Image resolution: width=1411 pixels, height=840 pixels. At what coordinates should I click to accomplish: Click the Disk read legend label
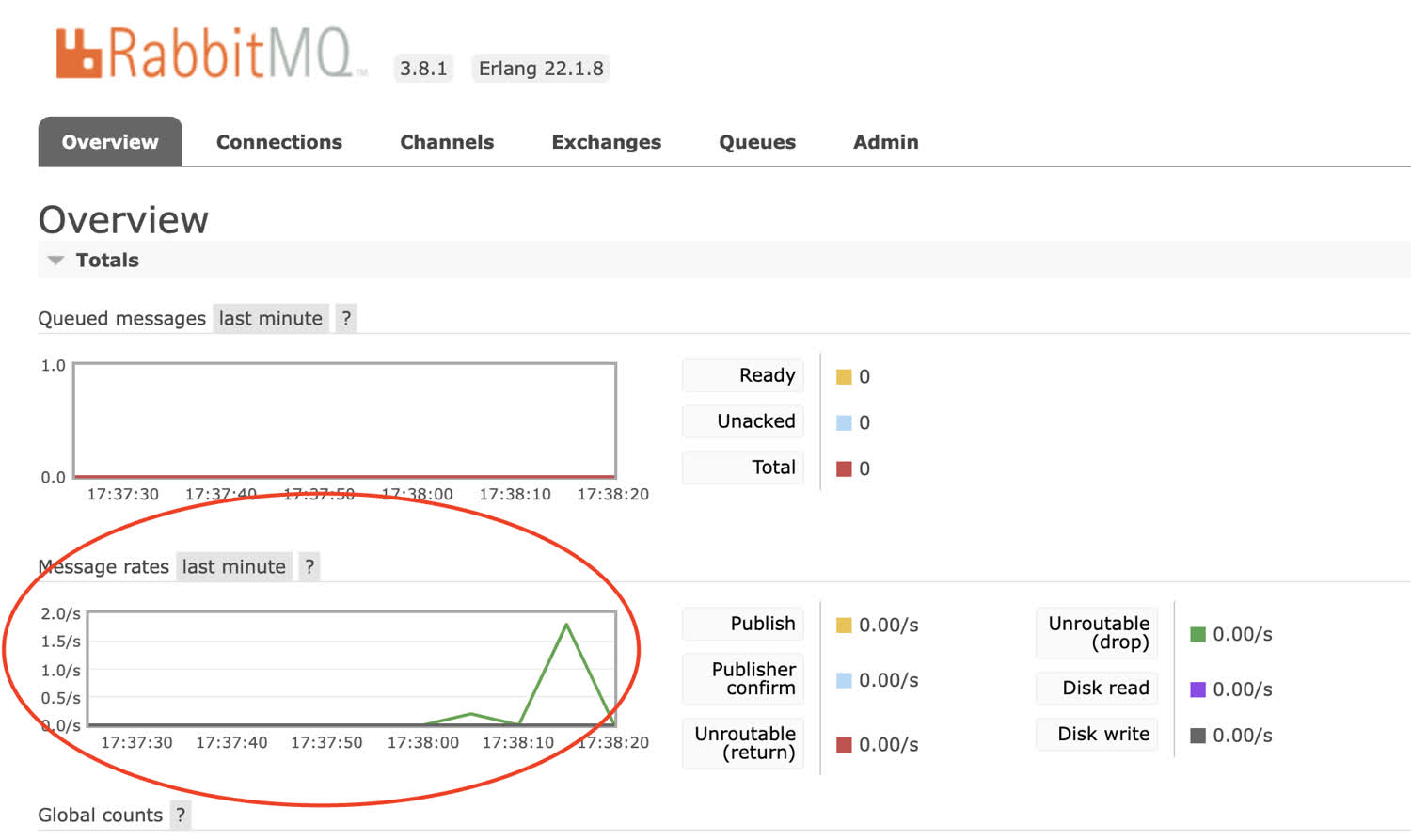click(x=1097, y=688)
